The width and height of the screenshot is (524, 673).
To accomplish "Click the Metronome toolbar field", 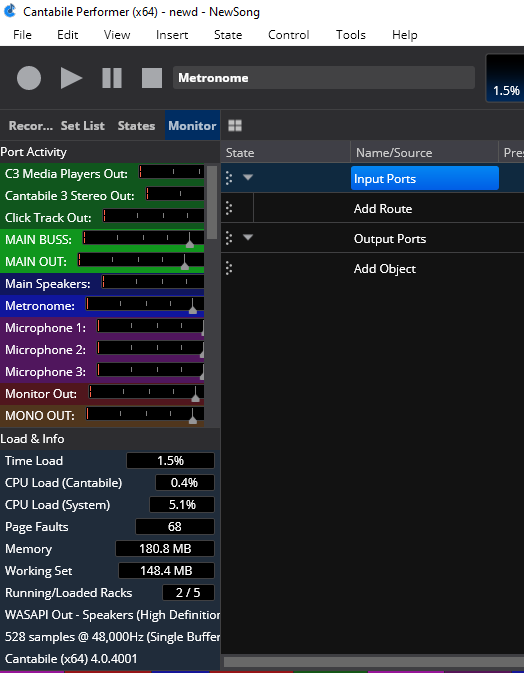I will [x=324, y=78].
